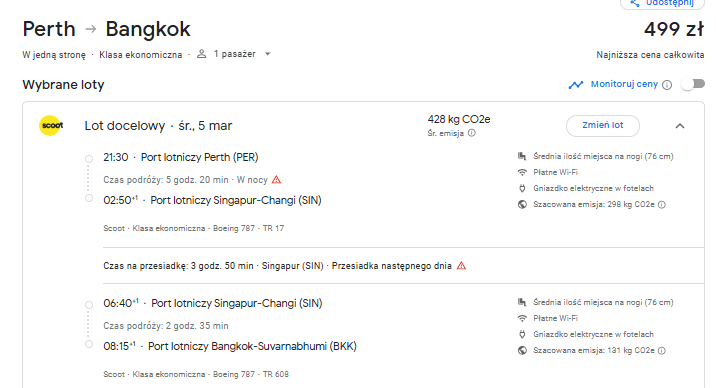Click the Udostępnij share button

pyautogui.click(x=662, y=3)
